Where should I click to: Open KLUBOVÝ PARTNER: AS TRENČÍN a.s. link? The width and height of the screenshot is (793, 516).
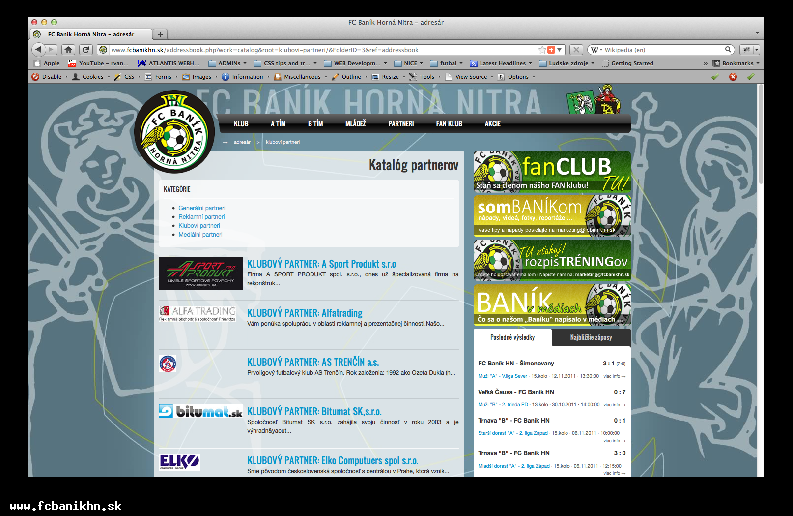coord(313,362)
